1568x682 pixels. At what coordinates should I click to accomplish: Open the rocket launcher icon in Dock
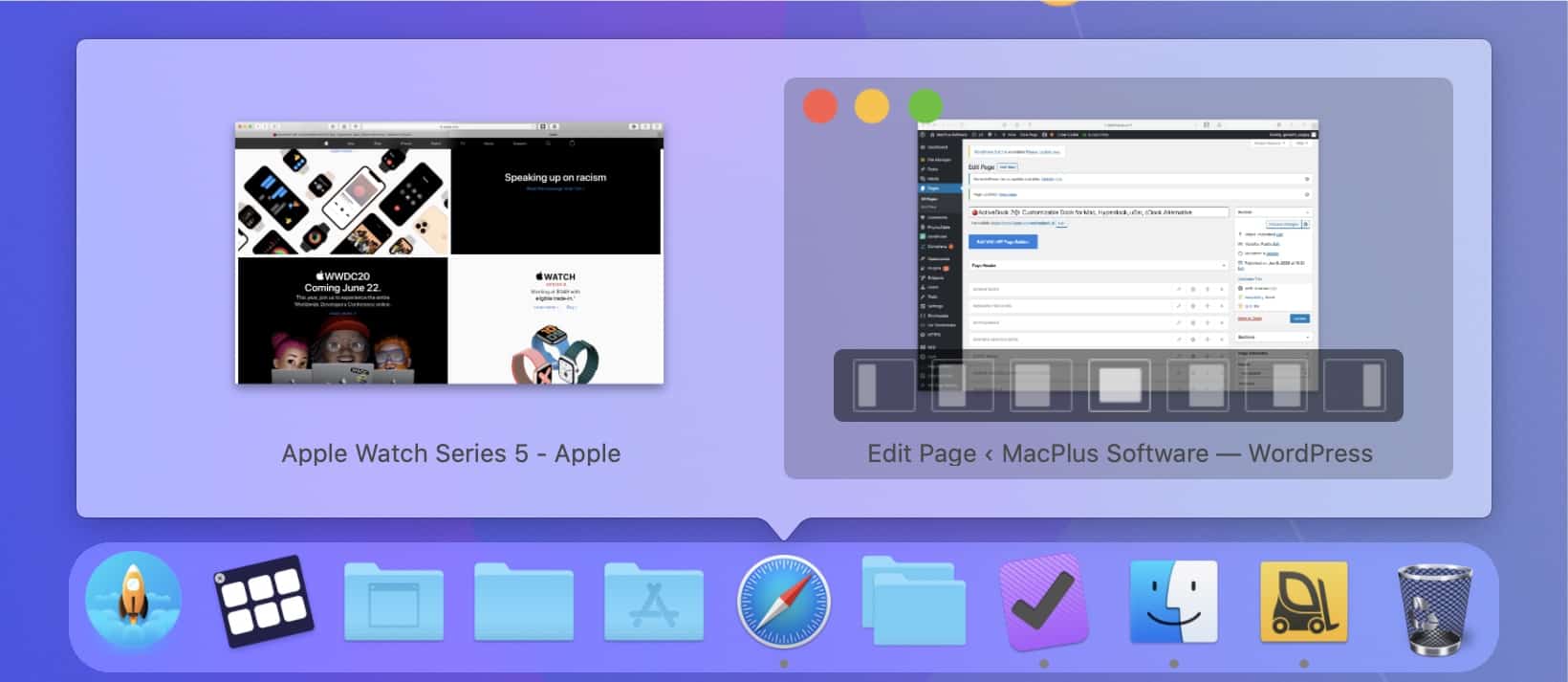click(x=133, y=601)
